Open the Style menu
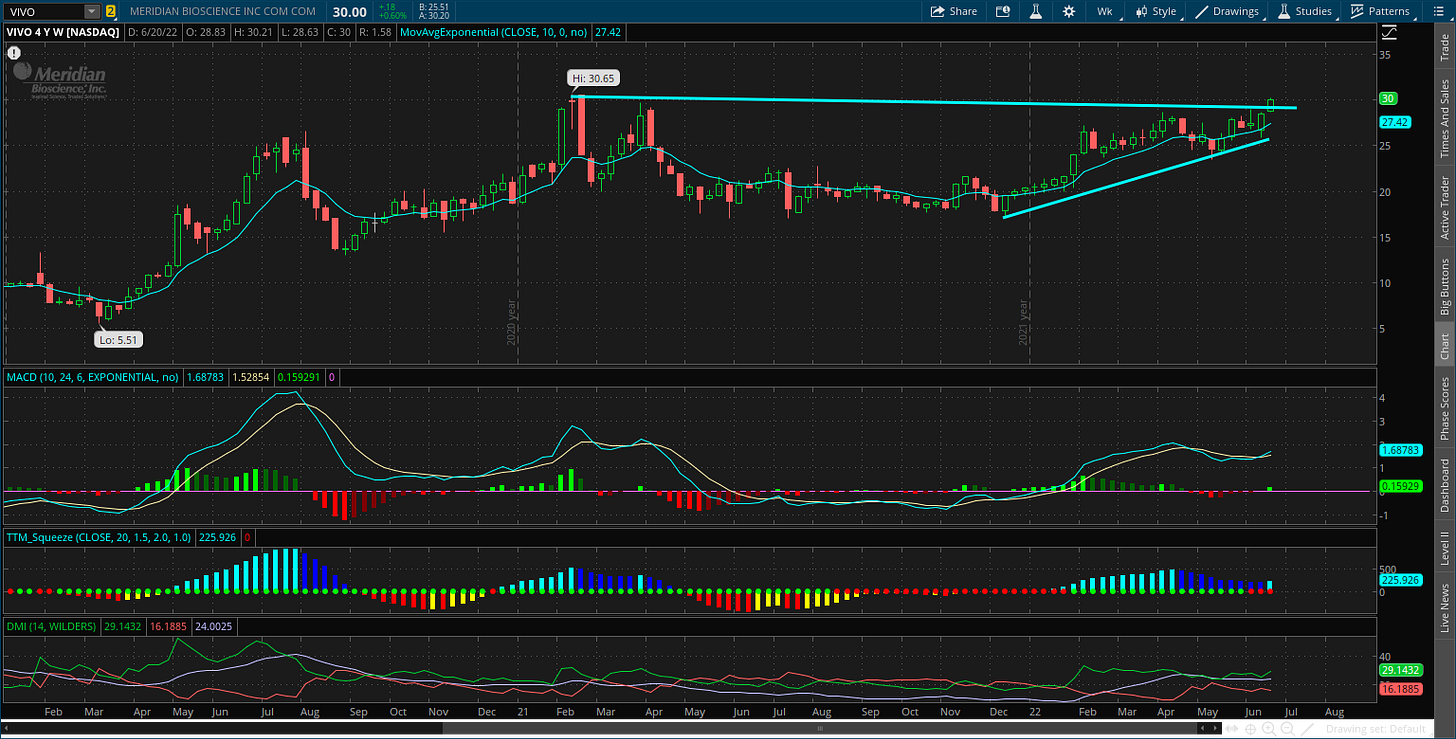This screenshot has width=1456, height=739. (x=1156, y=11)
